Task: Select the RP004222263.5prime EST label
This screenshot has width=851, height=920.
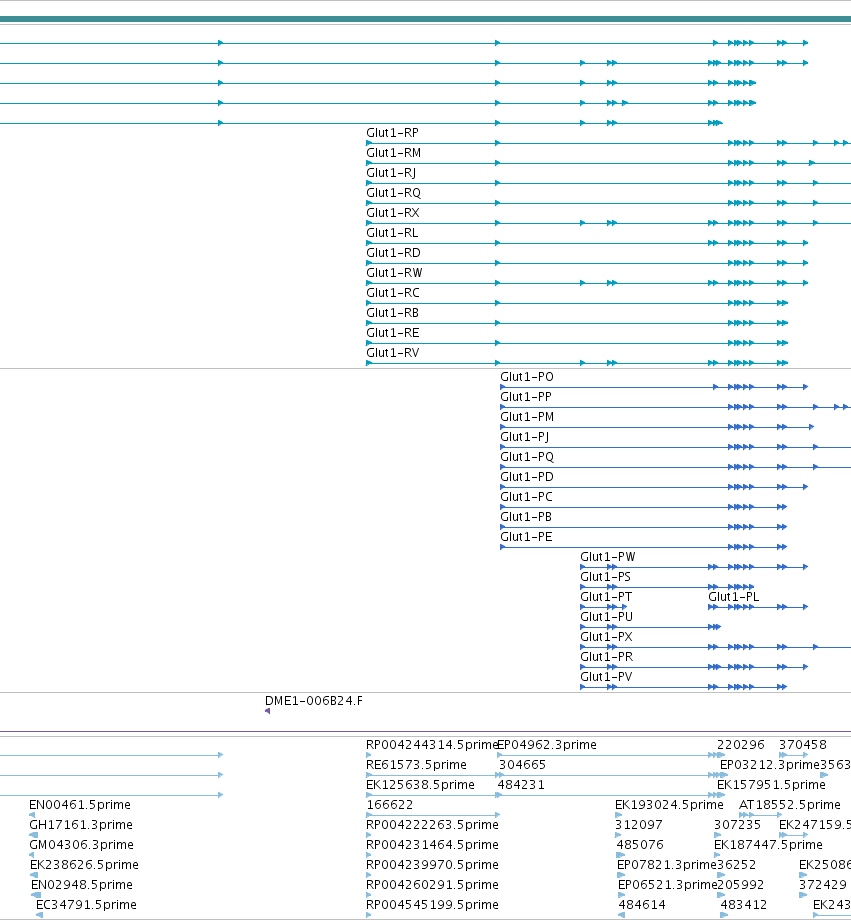Action: click(432, 824)
